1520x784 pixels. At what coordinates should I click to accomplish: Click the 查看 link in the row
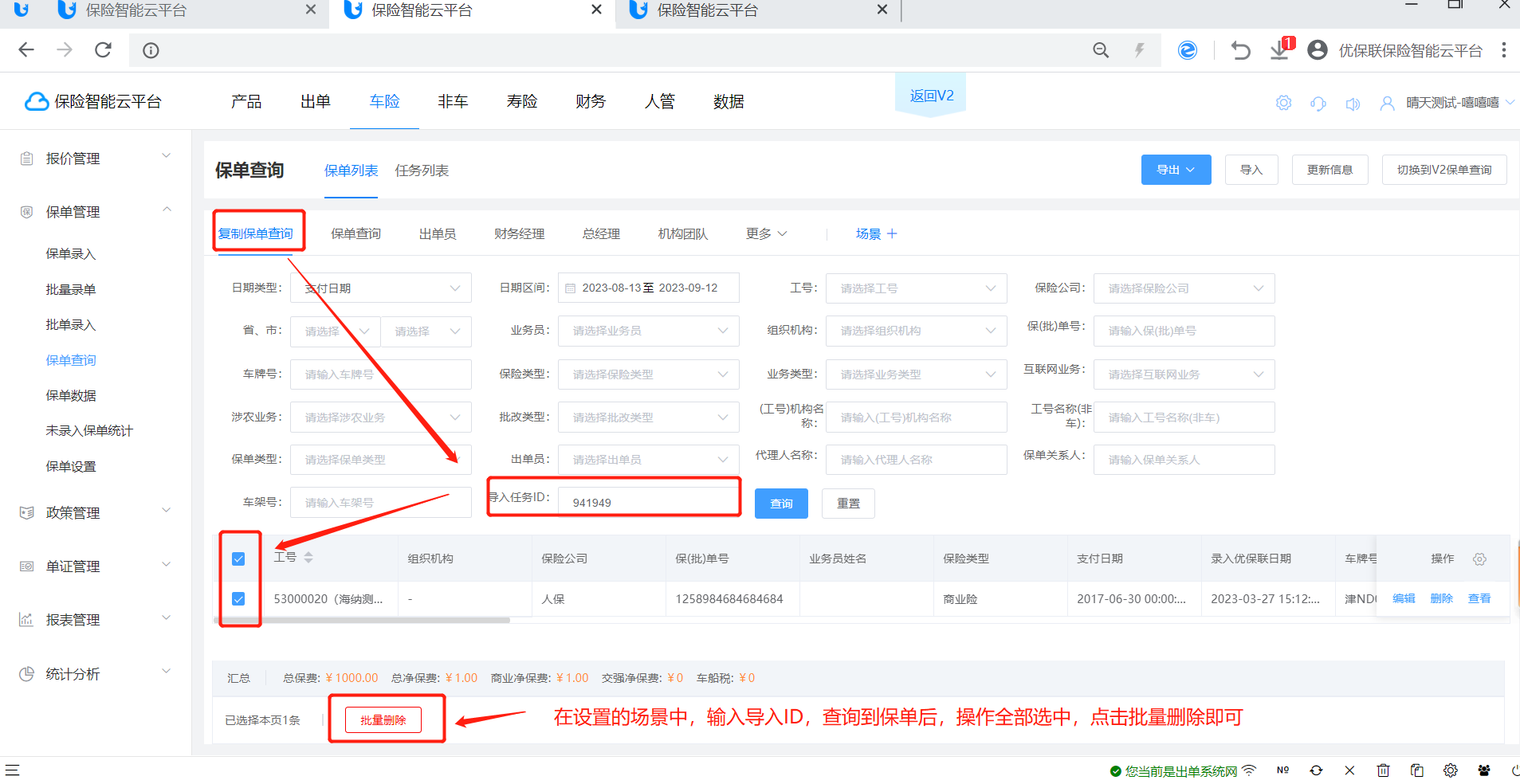tap(1479, 598)
